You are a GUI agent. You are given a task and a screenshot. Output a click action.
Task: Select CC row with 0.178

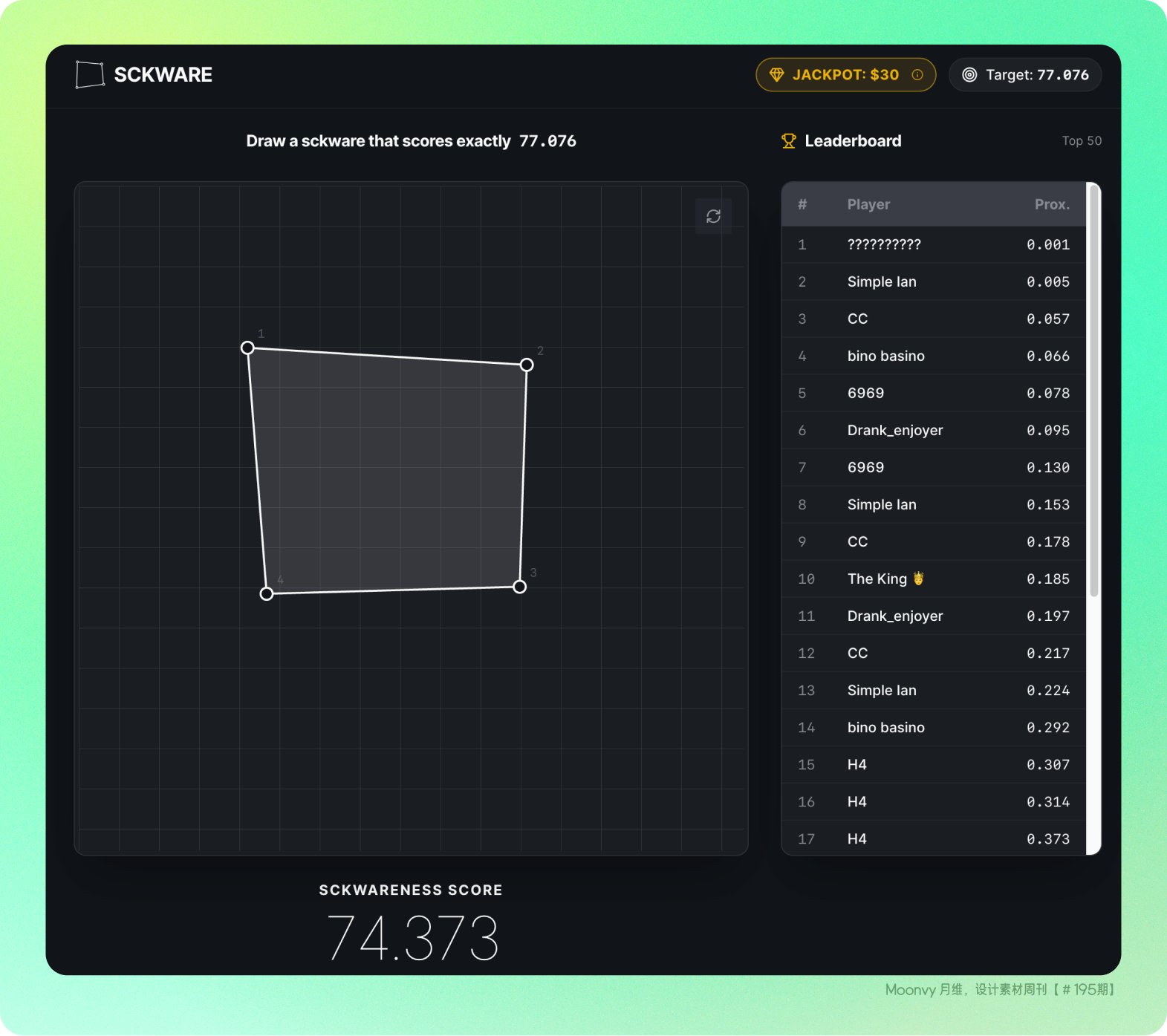click(x=934, y=541)
